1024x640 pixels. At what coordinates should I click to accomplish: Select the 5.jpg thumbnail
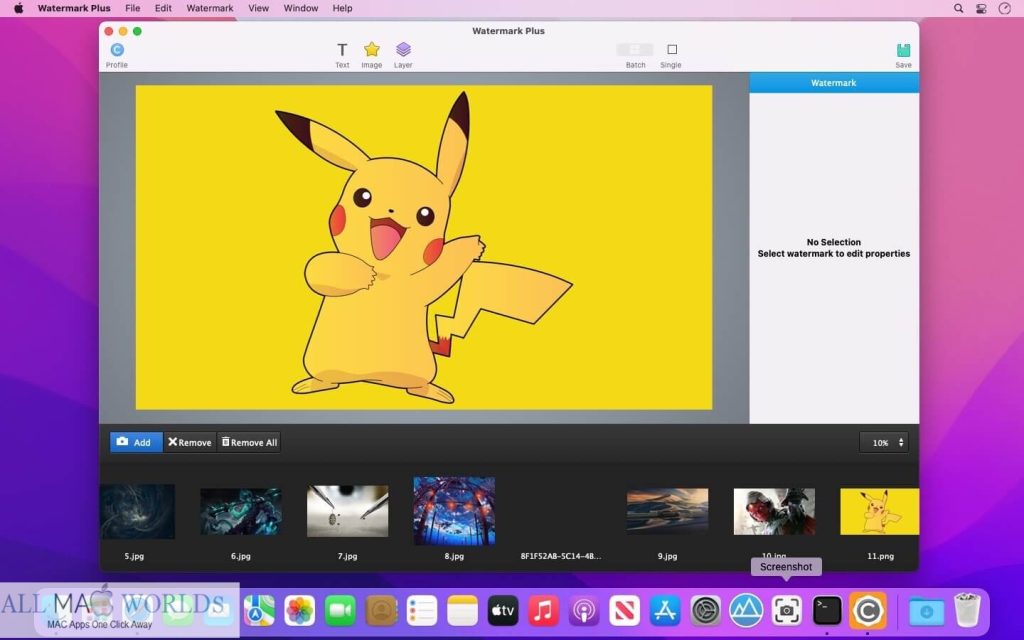tap(136, 511)
